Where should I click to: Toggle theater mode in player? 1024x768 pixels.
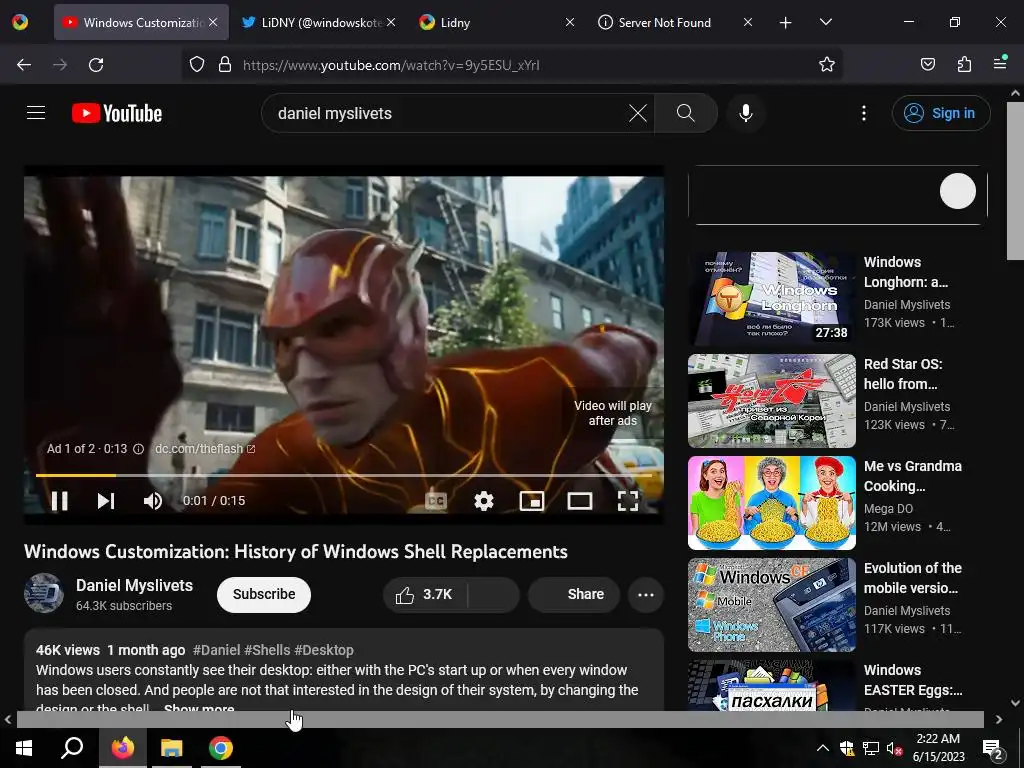(x=580, y=501)
